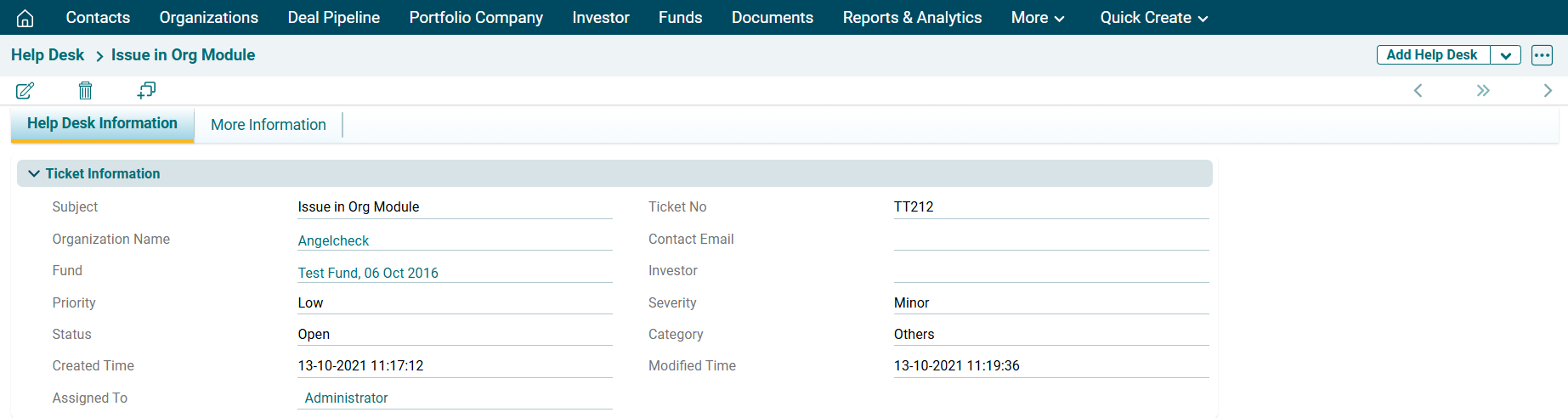This screenshot has width=1568, height=418.
Task: Click the Edit pencil icon
Action: [25, 90]
